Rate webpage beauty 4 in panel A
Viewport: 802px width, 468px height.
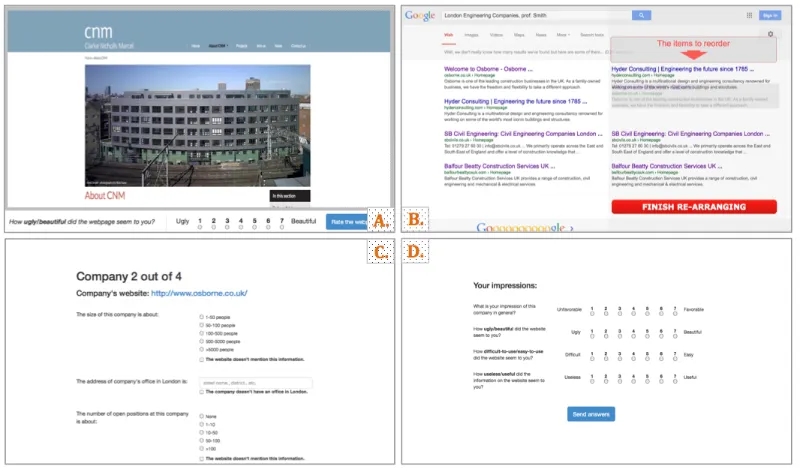241,227
